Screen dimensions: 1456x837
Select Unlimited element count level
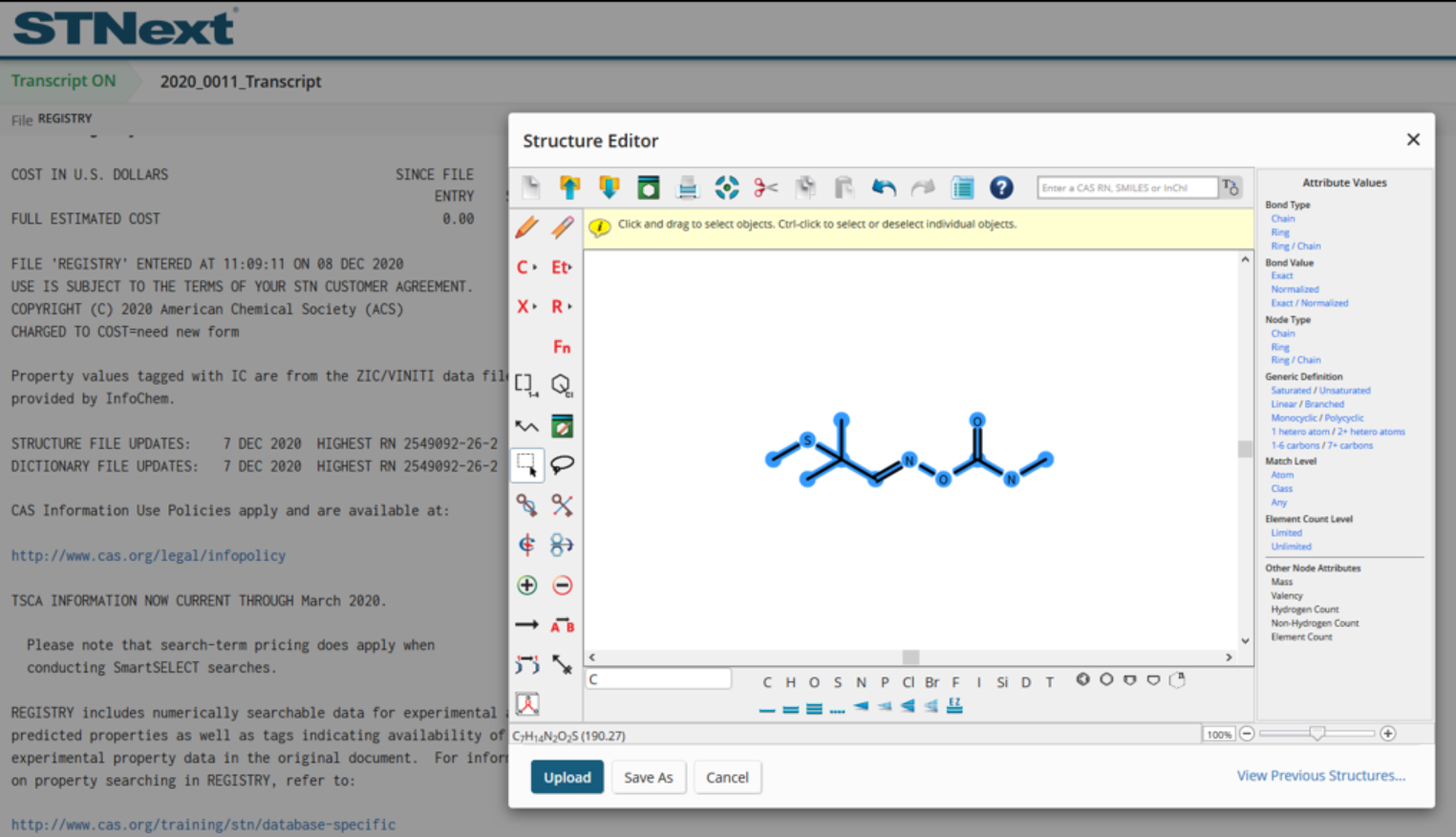(1291, 547)
